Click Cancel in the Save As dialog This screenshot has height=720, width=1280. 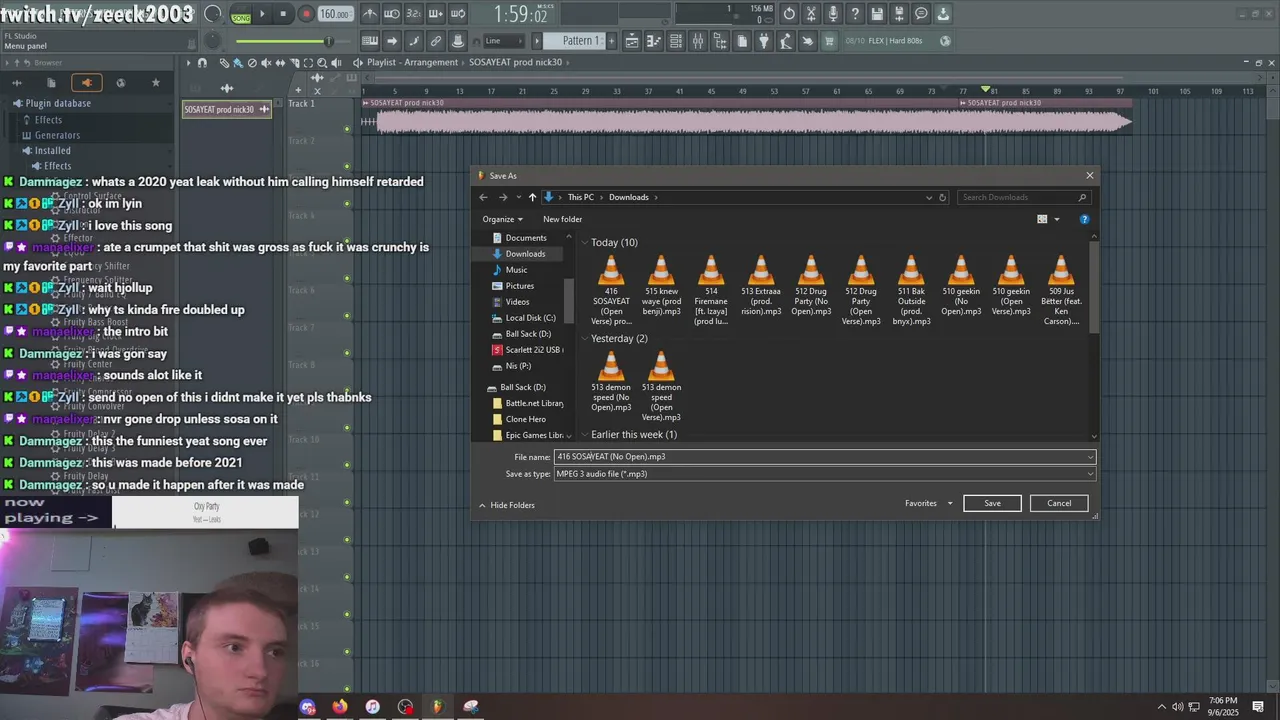pos(1059,503)
